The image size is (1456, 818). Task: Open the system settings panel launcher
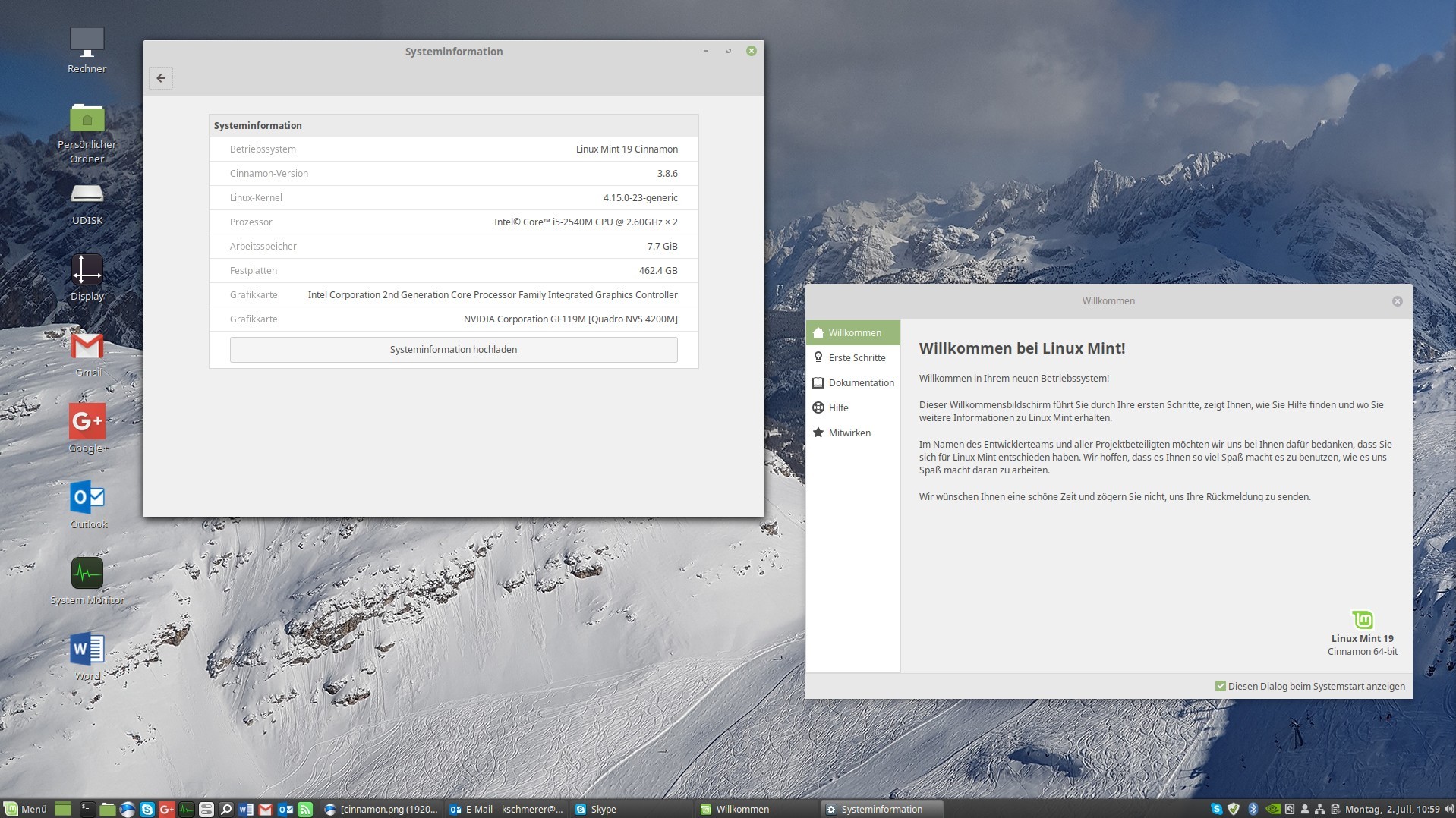coord(206,810)
